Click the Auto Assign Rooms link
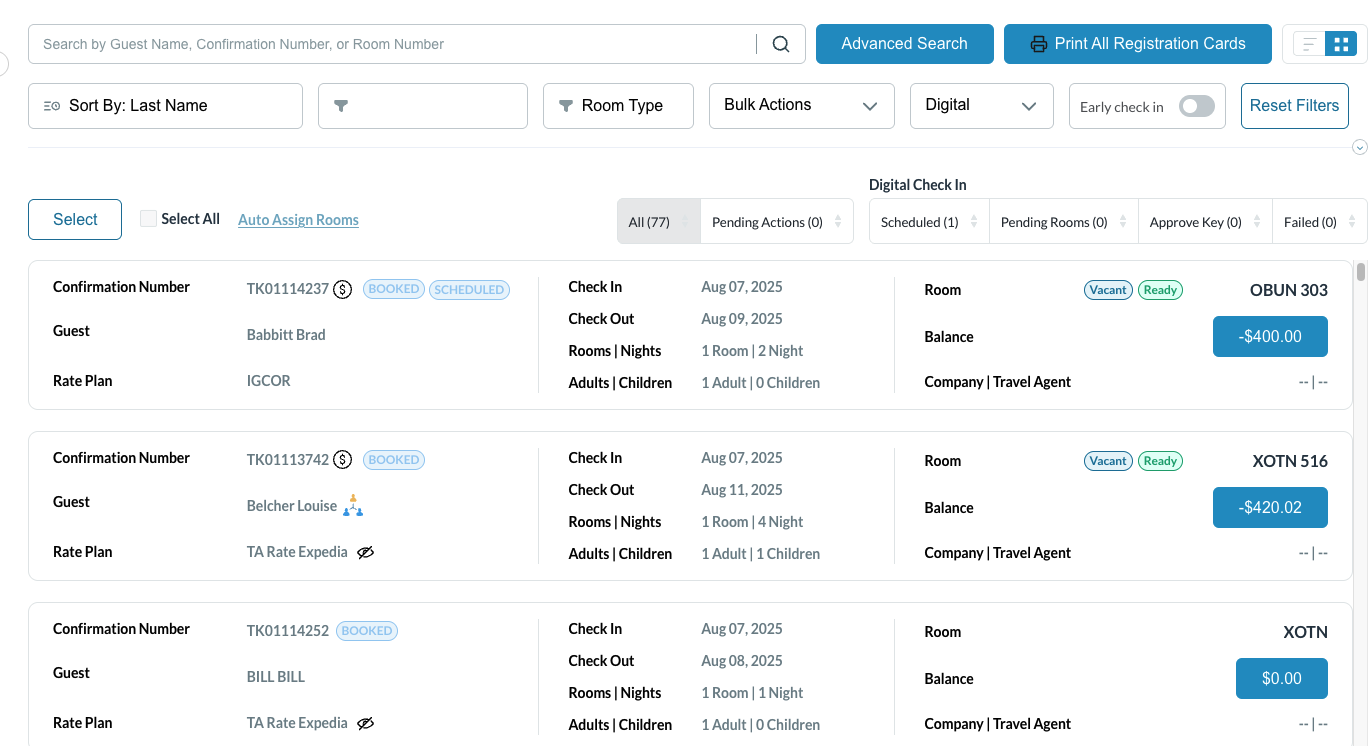1372x746 pixels. tap(298, 220)
